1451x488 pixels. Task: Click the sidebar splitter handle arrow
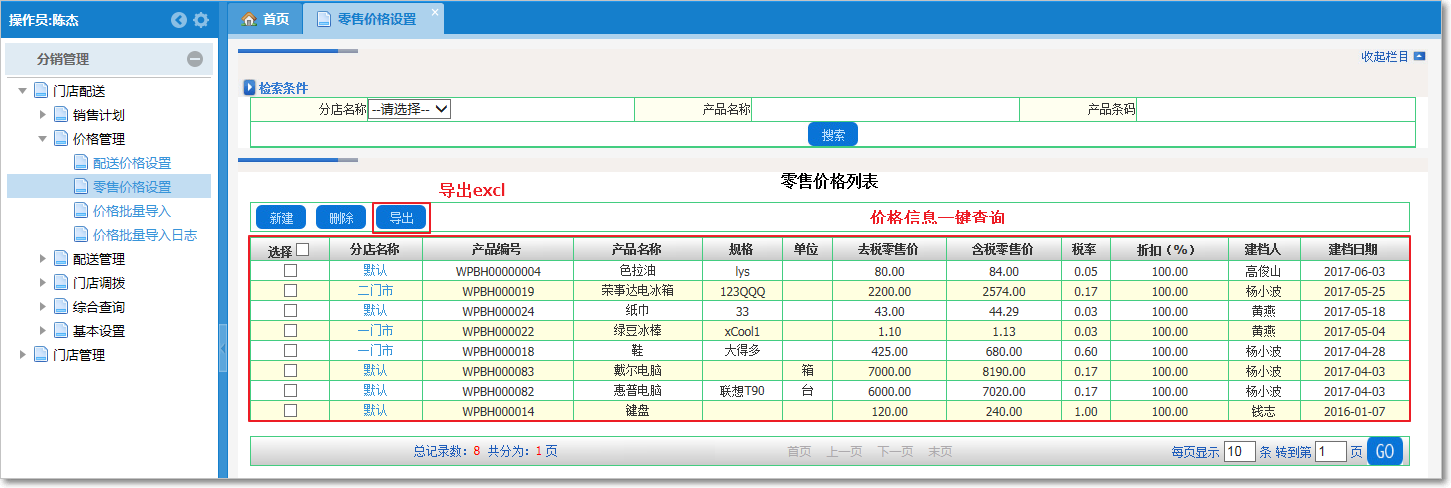click(x=222, y=349)
